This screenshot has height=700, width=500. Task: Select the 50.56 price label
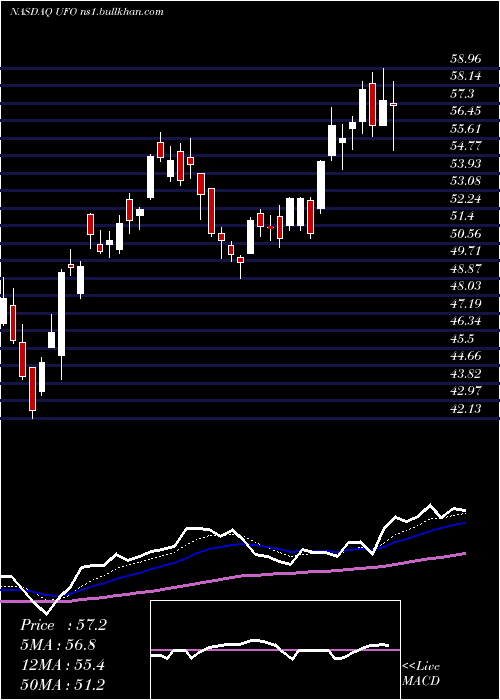(x=465, y=233)
